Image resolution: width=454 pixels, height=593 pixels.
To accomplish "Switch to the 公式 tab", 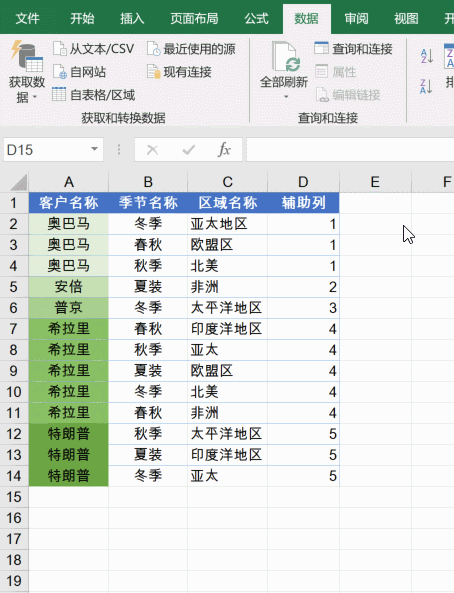I will tap(257, 18).
